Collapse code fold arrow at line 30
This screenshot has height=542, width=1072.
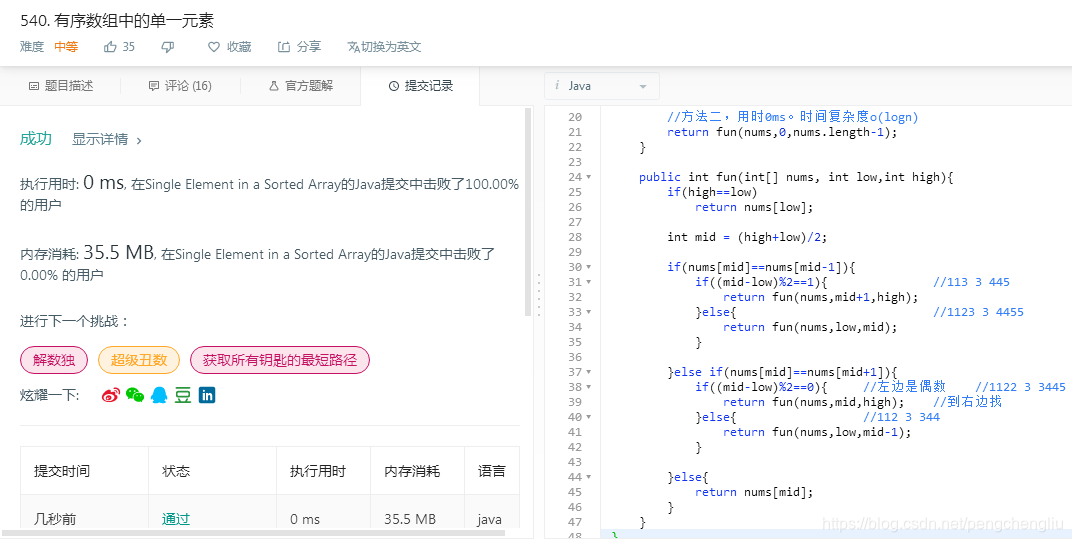click(589, 267)
